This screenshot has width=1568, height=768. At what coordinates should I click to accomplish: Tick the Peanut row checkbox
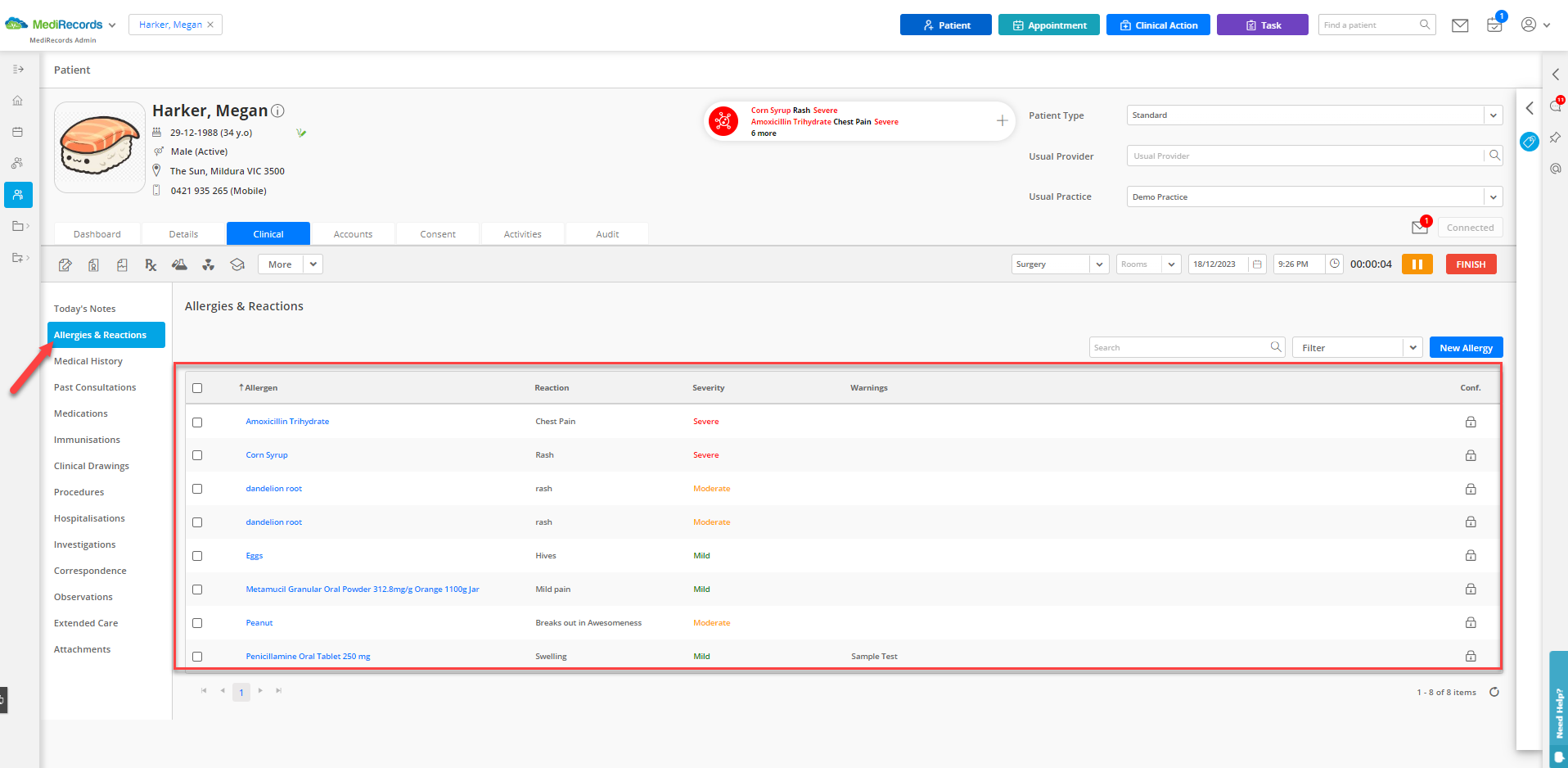(x=197, y=623)
